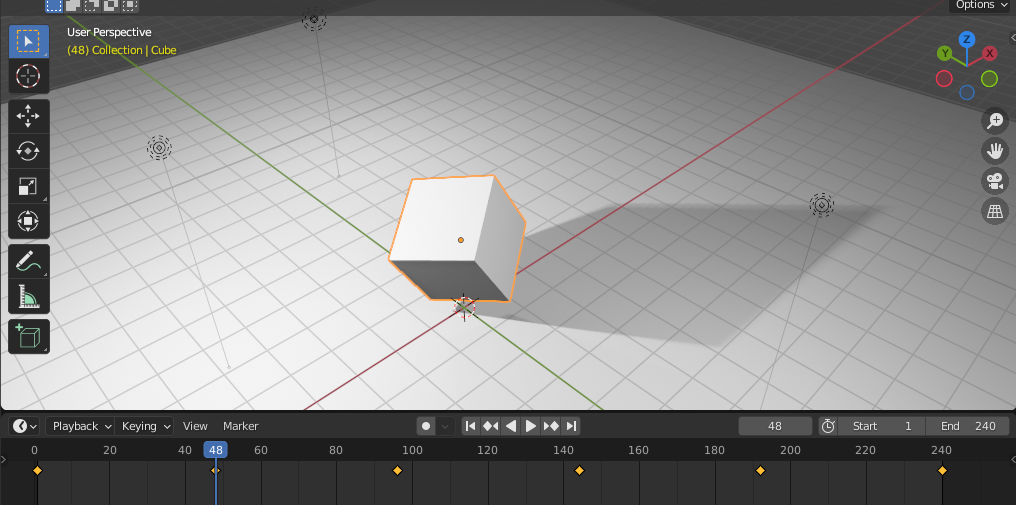Viewport: 1016px width, 505px height.
Task: Click the playhead marker labeled 48
Action: pos(216,450)
